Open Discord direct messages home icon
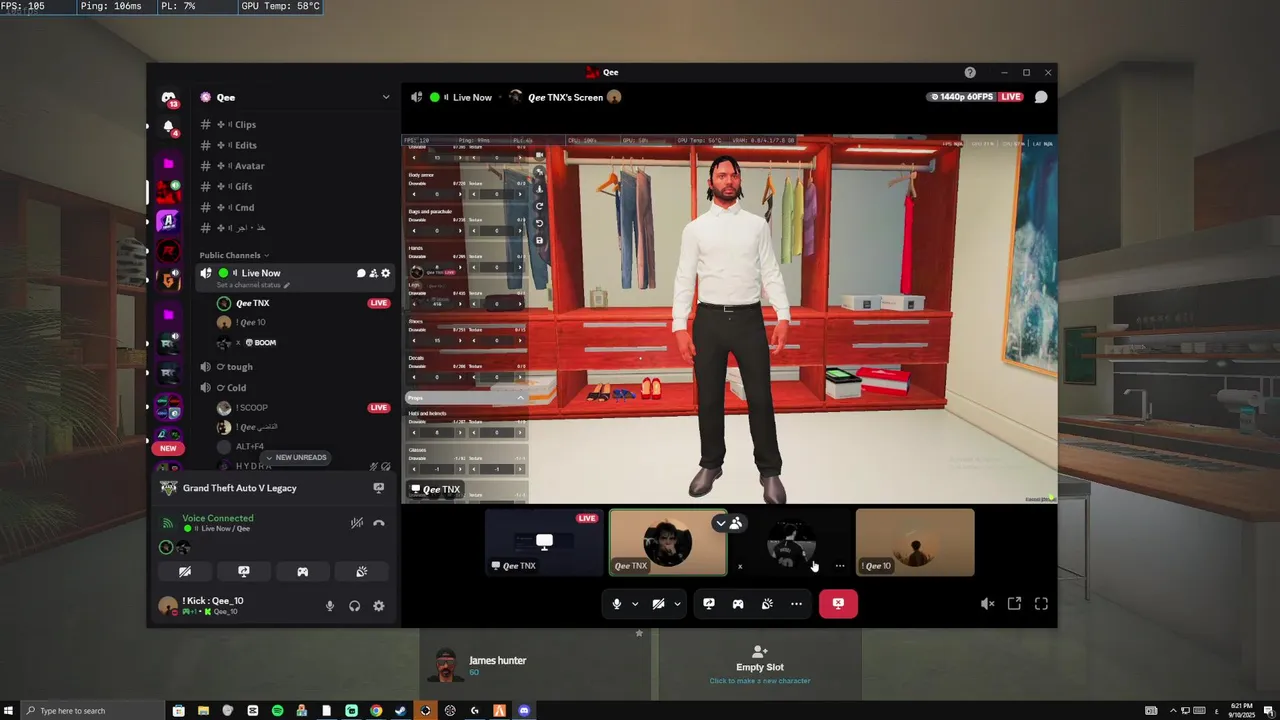This screenshot has height=720, width=1280. coord(169,97)
